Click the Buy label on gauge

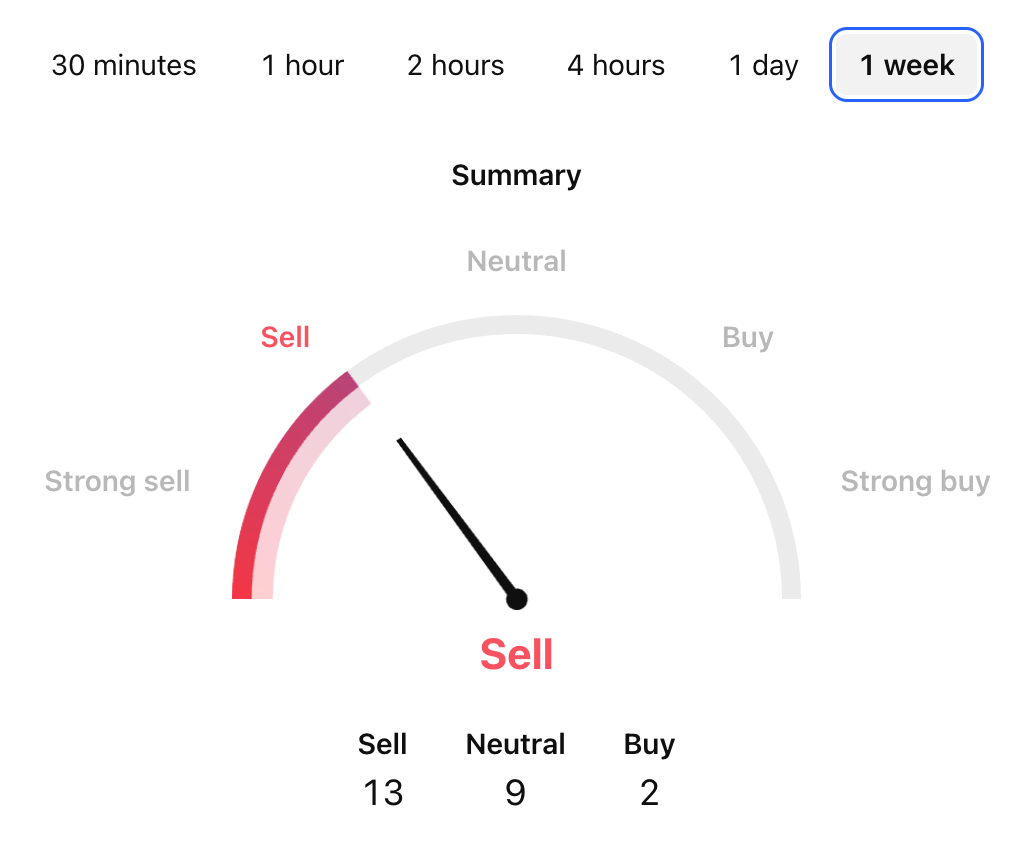[748, 338]
